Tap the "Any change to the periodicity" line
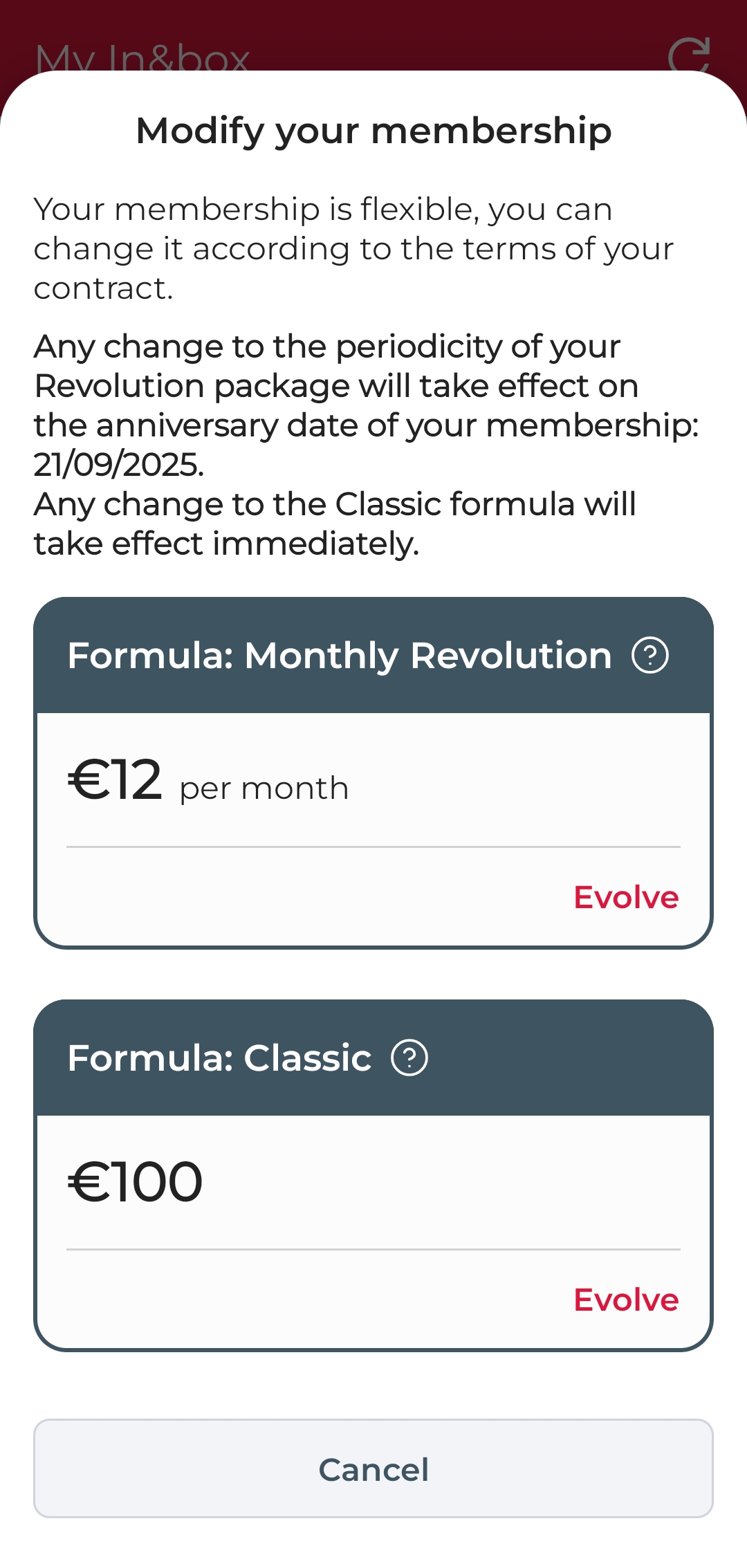This screenshot has height=1568, width=747. coord(326,347)
